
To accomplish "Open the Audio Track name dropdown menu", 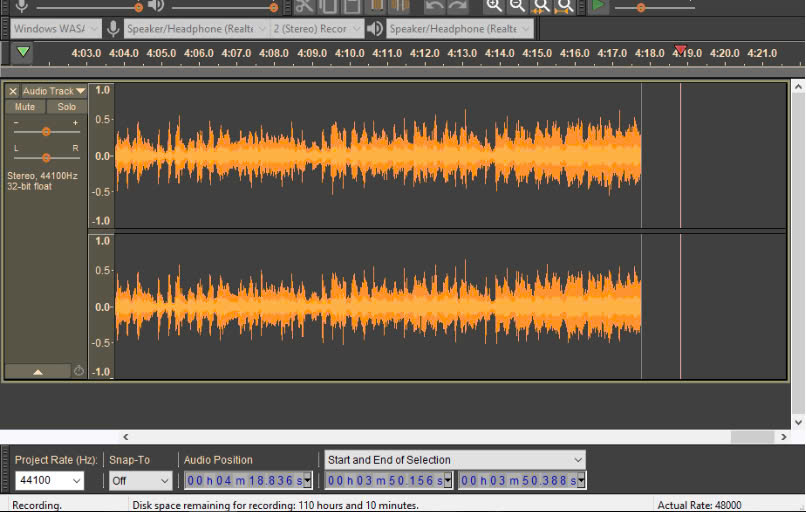I will [54, 91].
